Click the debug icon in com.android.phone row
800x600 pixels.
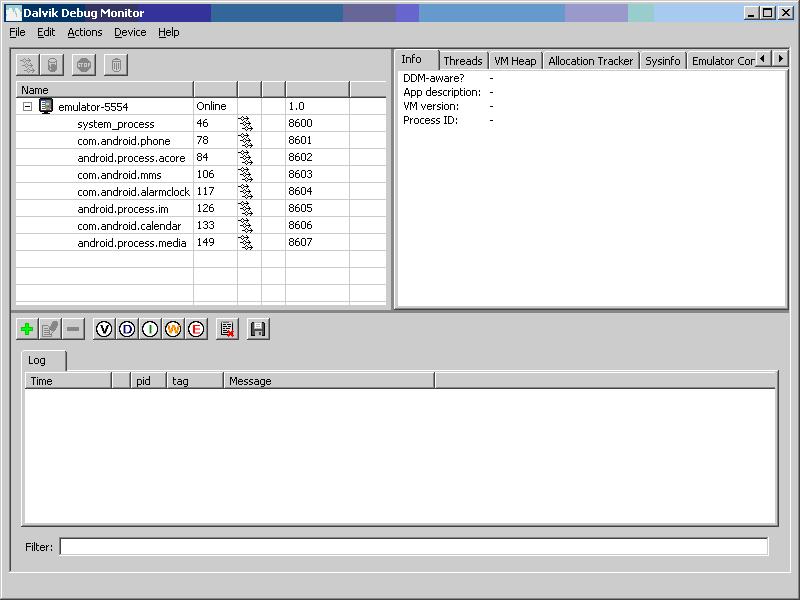[245, 140]
